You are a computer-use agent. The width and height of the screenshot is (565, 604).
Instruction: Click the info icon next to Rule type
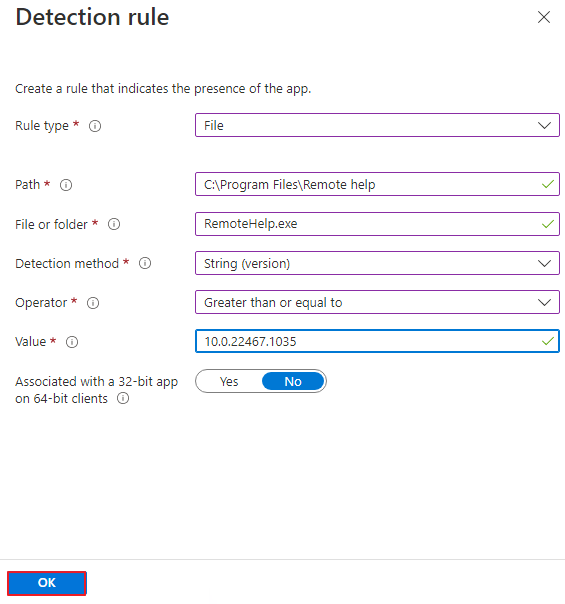95,126
